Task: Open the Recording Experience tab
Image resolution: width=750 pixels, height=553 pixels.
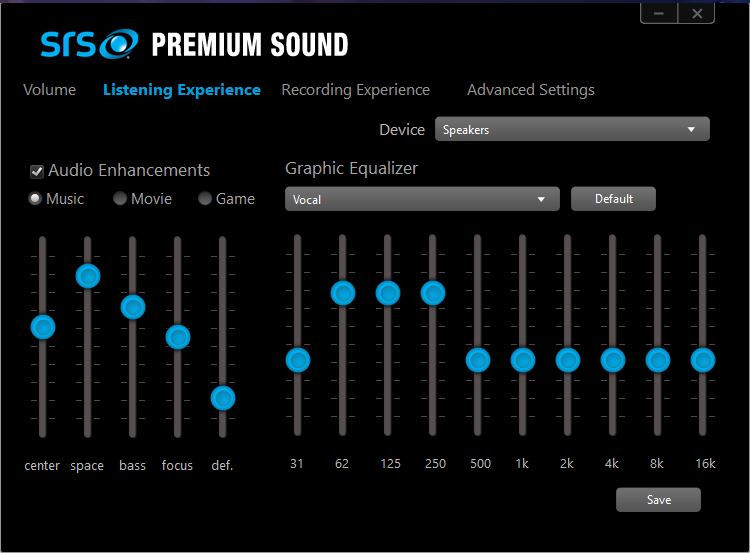Action: pos(355,90)
